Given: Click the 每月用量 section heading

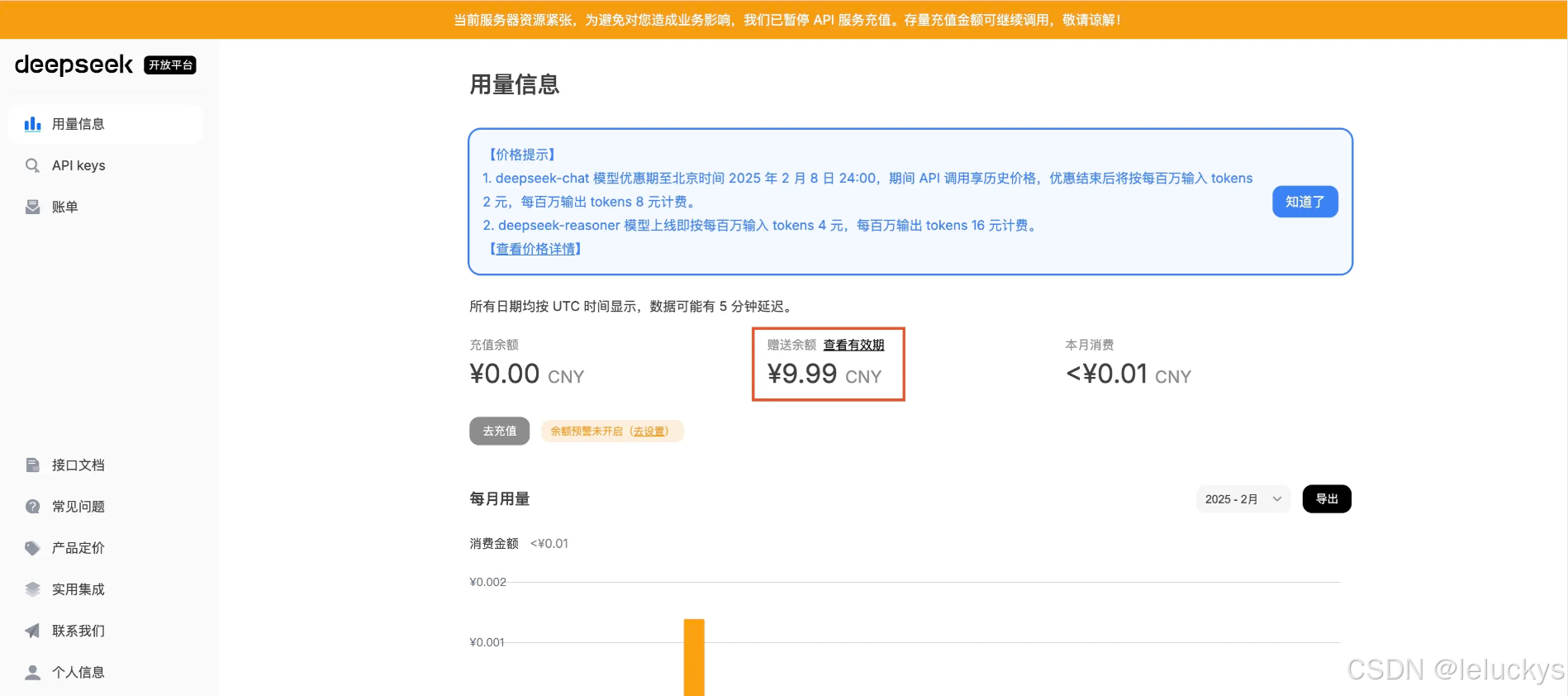Looking at the screenshot, I should (x=500, y=498).
